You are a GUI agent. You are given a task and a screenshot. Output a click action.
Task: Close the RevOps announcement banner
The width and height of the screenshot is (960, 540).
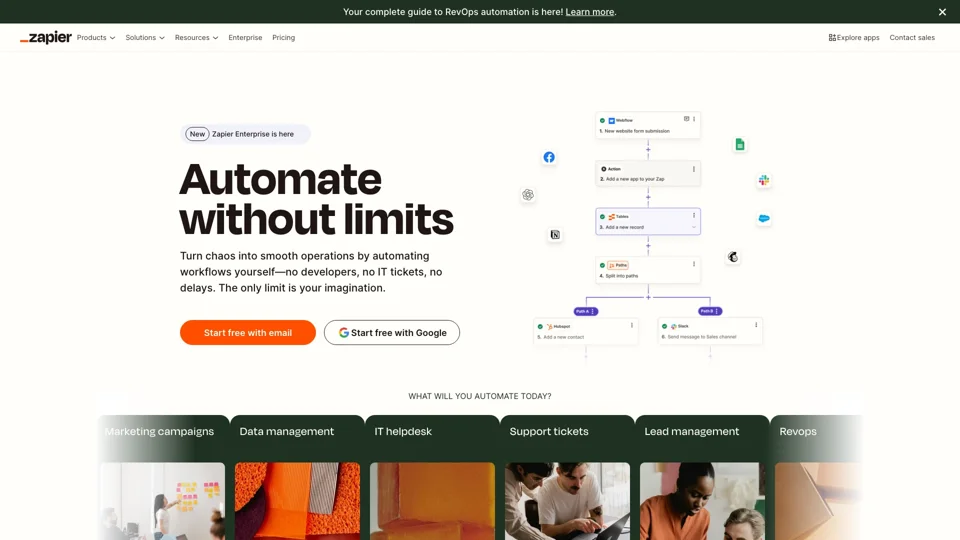coord(942,12)
